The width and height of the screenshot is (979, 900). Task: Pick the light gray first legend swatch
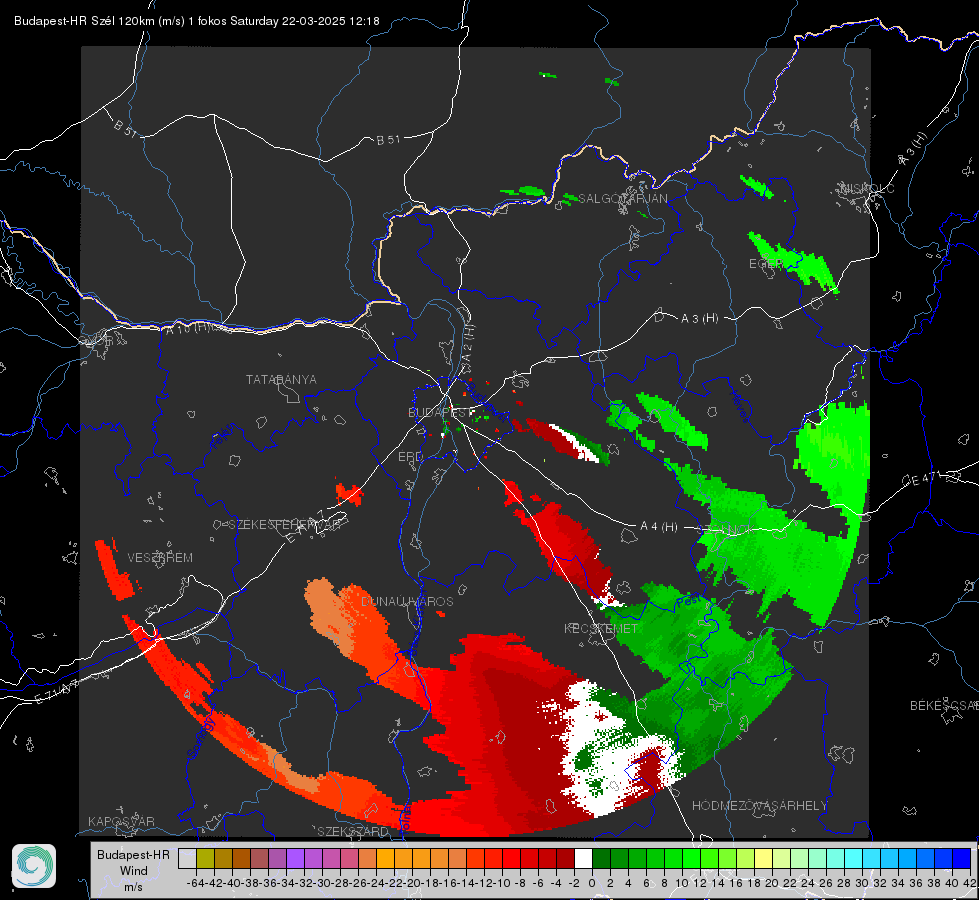pyautogui.click(x=187, y=858)
